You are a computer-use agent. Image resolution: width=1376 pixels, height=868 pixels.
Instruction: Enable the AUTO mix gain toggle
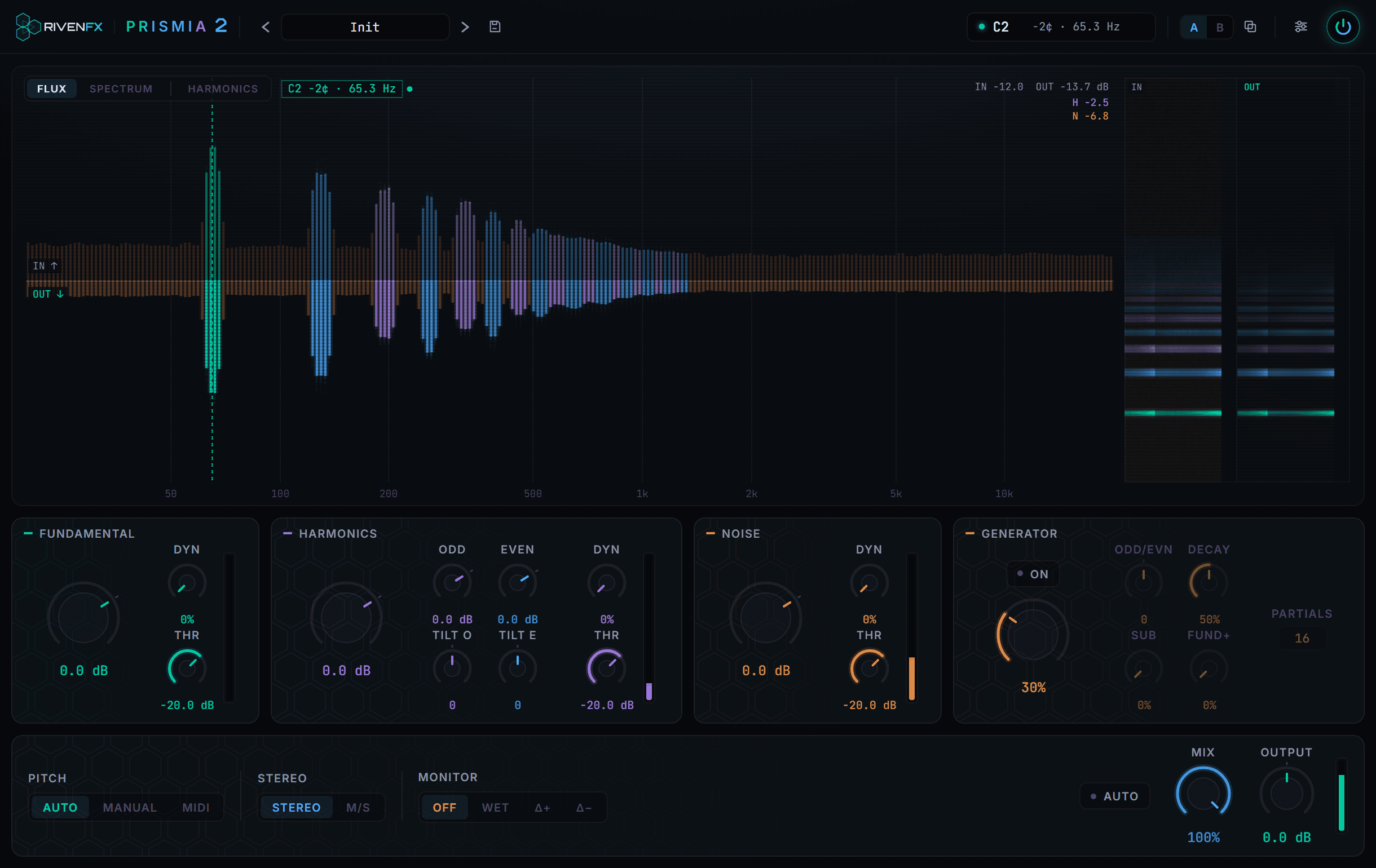(x=1115, y=796)
